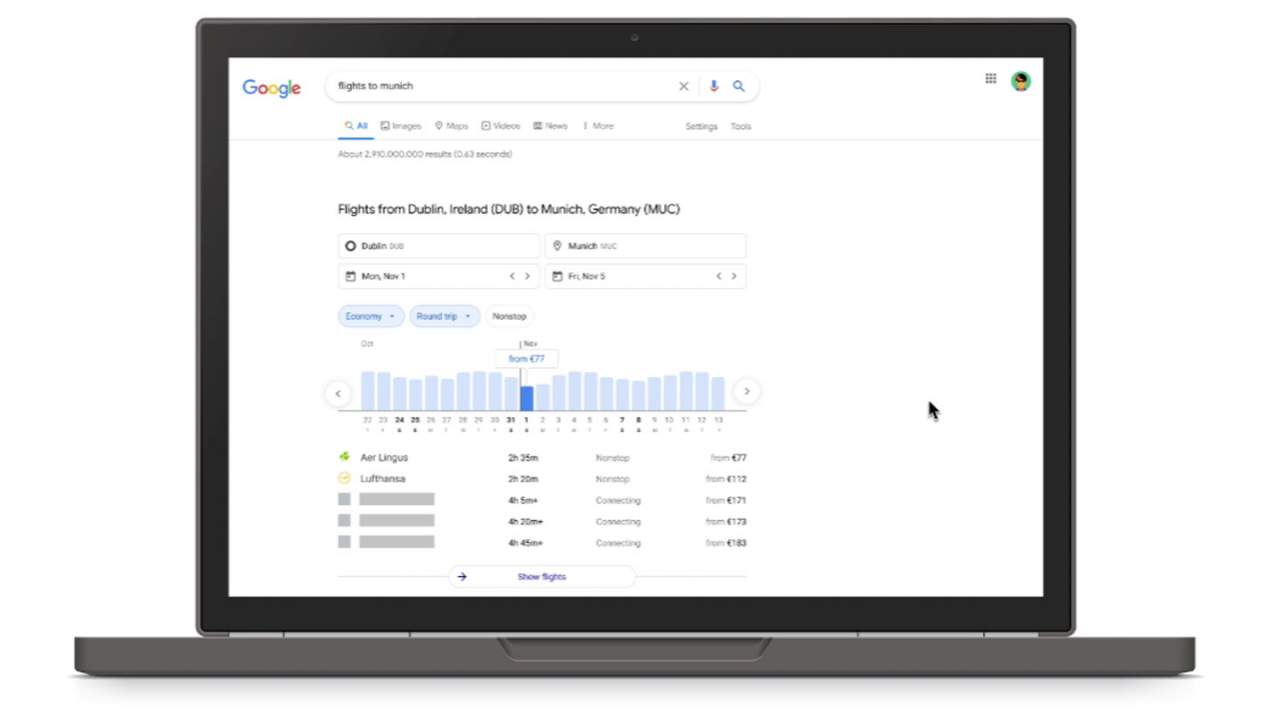Select the All results tab

click(x=356, y=126)
